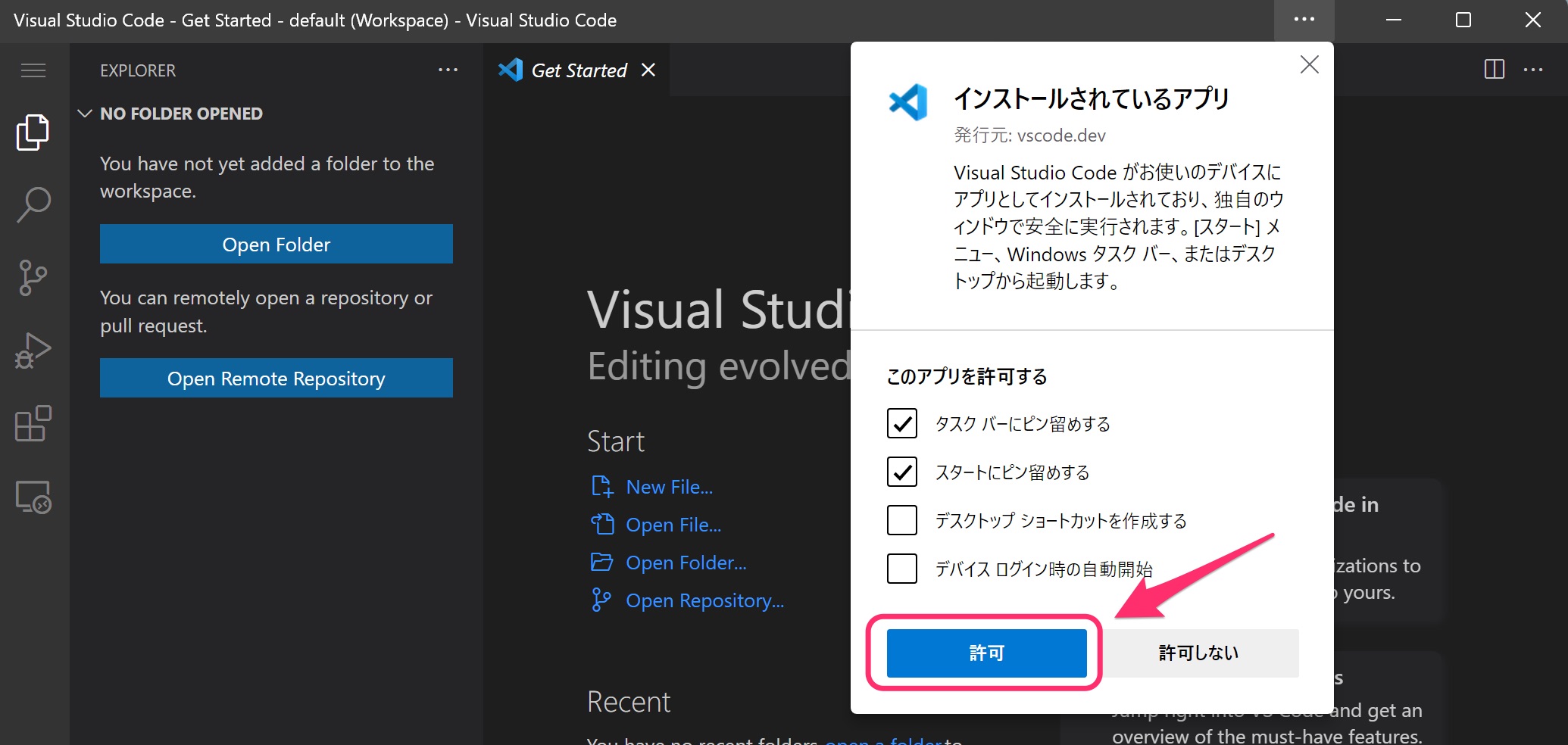Image resolution: width=1568 pixels, height=745 pixels.
Task: Click the Open File icon
Action: pos(601,524)
